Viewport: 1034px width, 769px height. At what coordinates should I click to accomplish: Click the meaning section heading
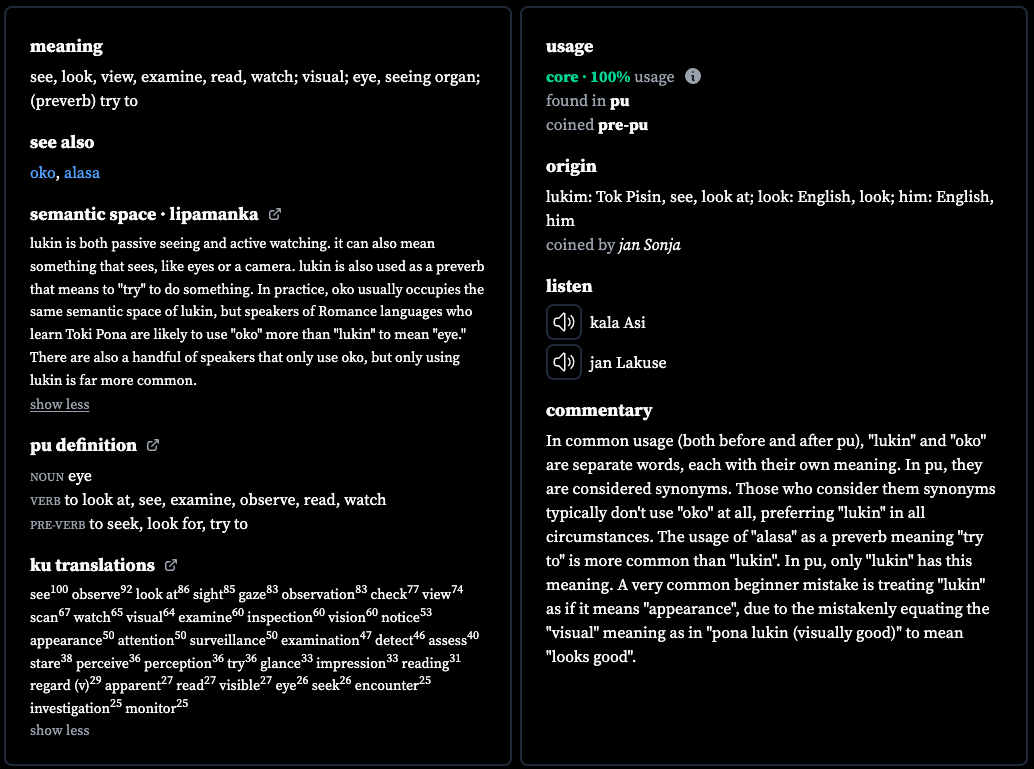[67, 46]
